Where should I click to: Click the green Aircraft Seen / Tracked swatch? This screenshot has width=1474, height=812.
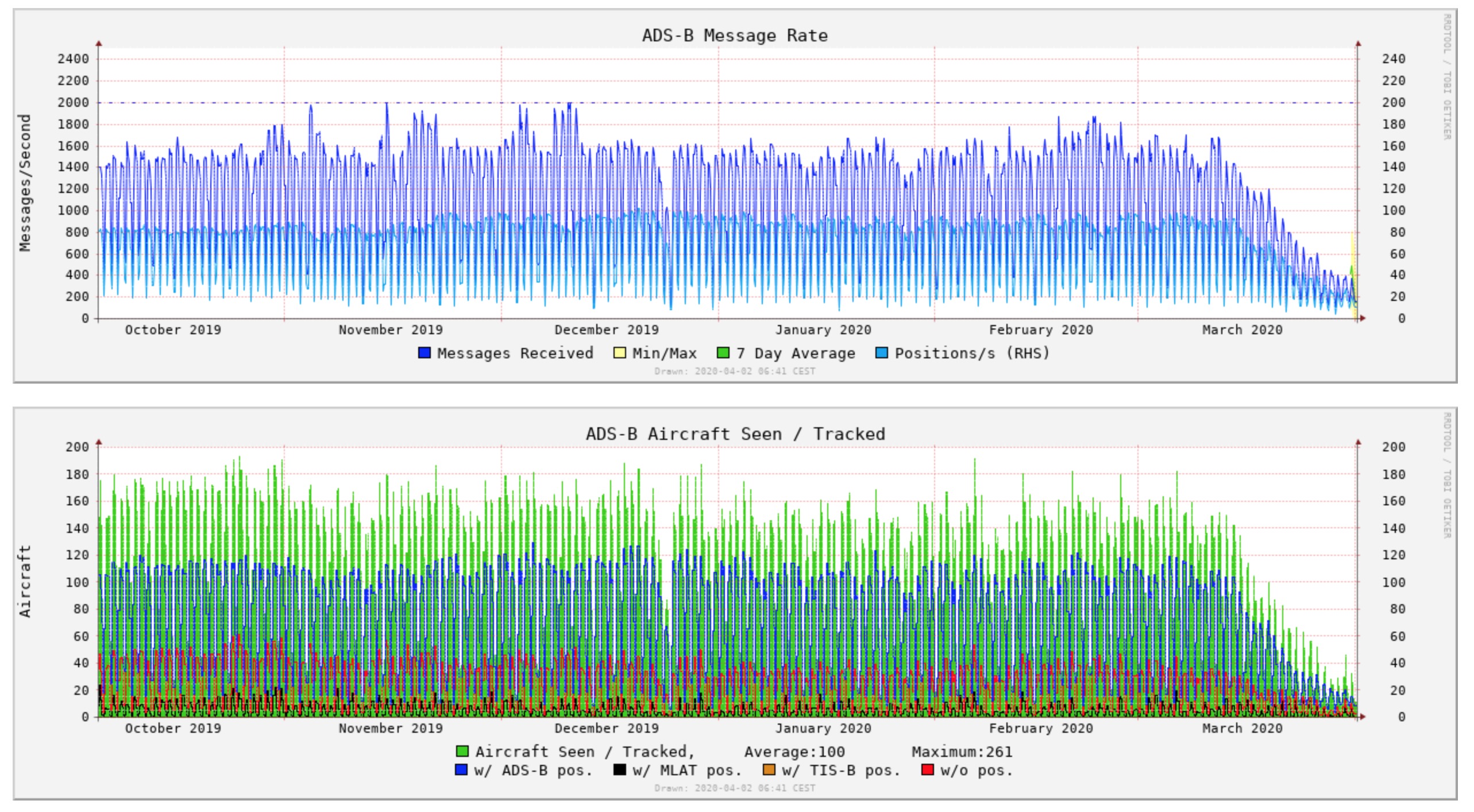[462, 752]
